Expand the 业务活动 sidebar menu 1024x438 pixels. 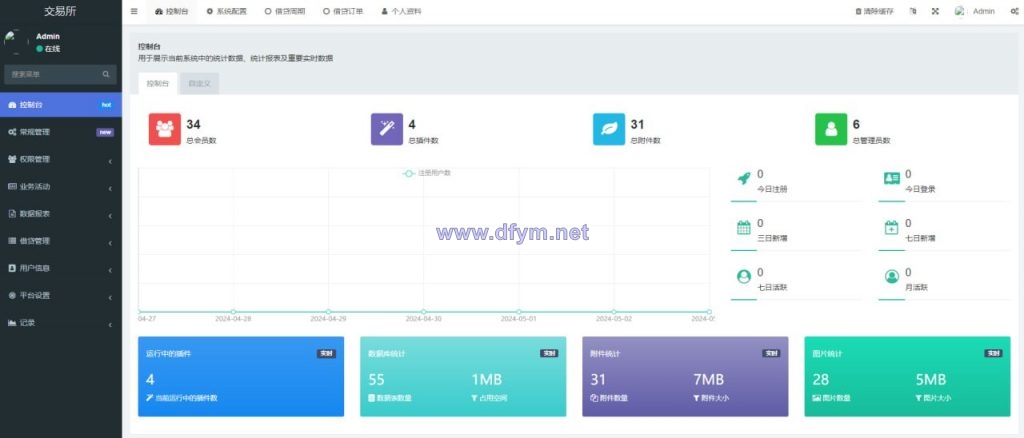point(61,187)
